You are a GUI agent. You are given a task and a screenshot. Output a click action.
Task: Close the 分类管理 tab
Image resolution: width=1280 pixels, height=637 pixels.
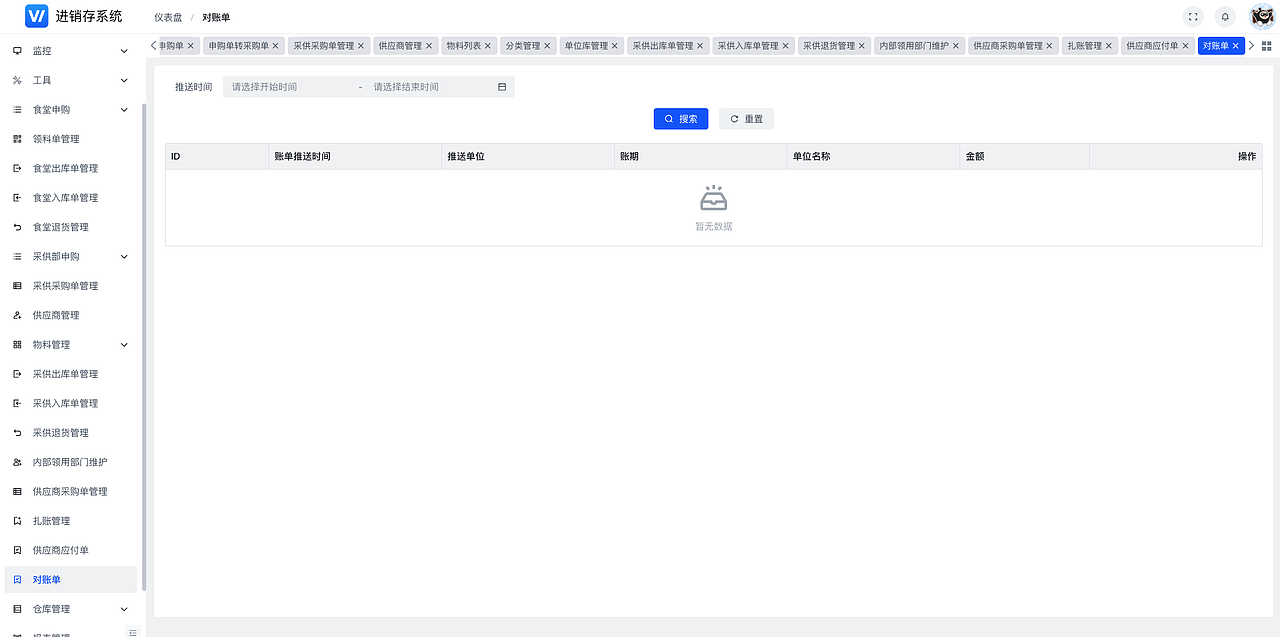pos(546,45)
